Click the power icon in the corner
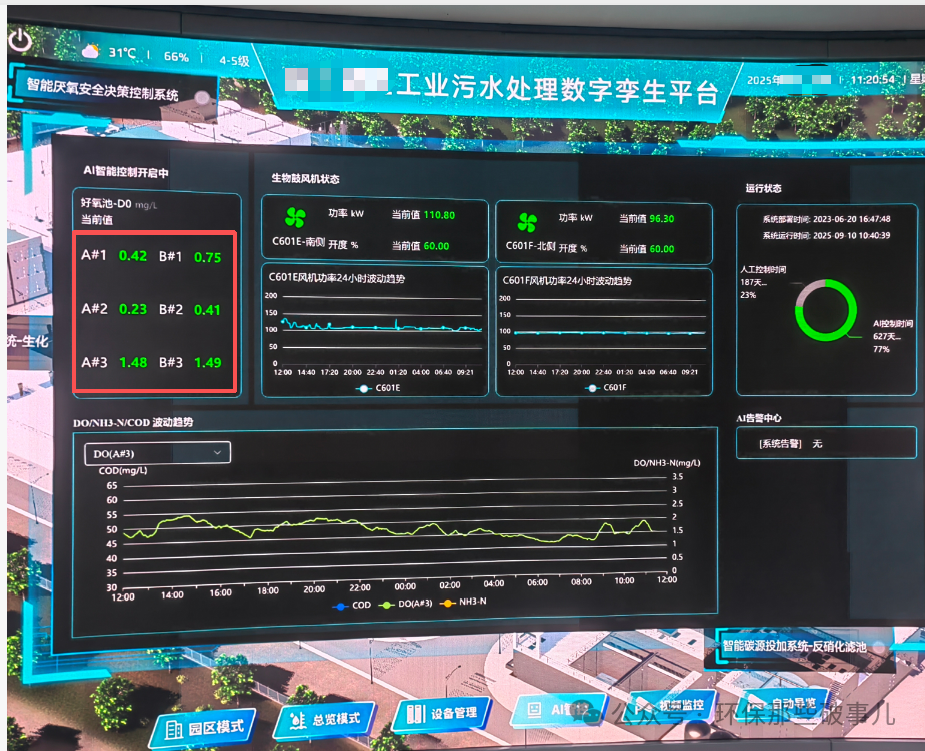Viewport: 925px width, 751px height. point(20,40)
